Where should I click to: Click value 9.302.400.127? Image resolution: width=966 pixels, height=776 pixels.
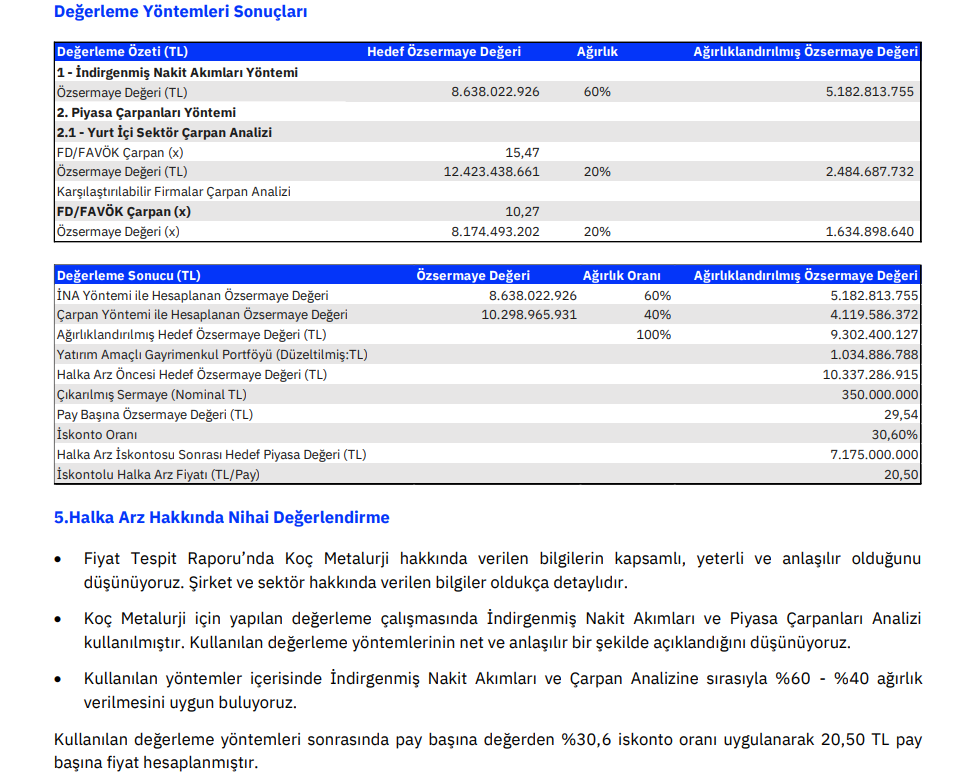(874, 335)
